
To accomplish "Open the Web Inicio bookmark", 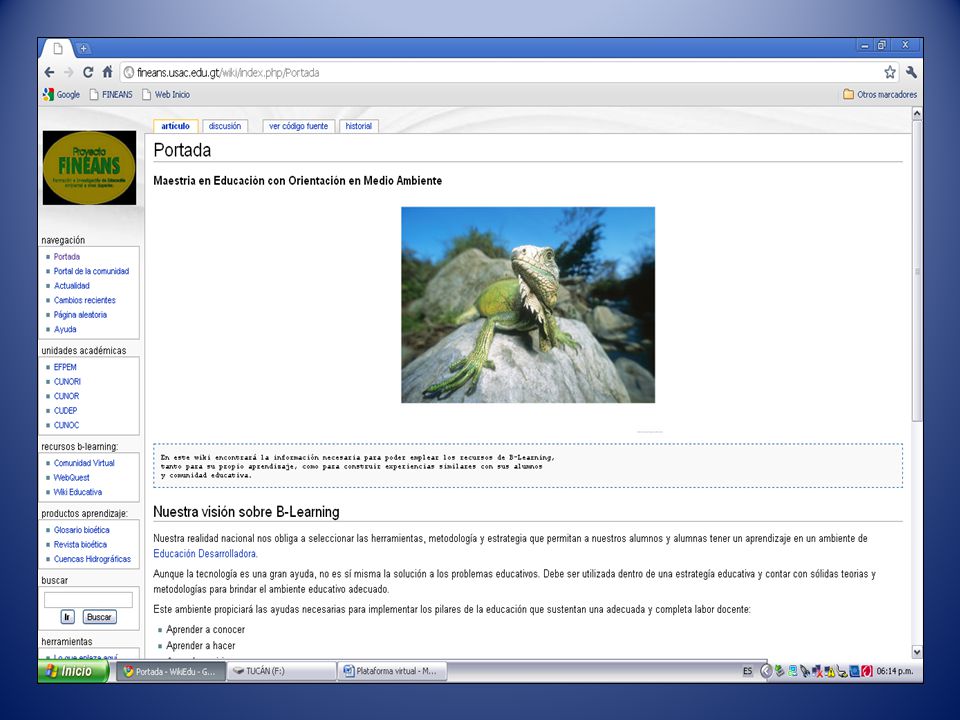I will pos(166,94).
